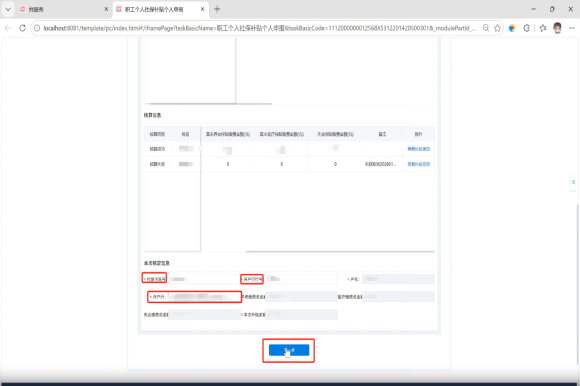Click the 备注 column header
Viewport: 580px width, 386px height.
(x=382, y=134)
